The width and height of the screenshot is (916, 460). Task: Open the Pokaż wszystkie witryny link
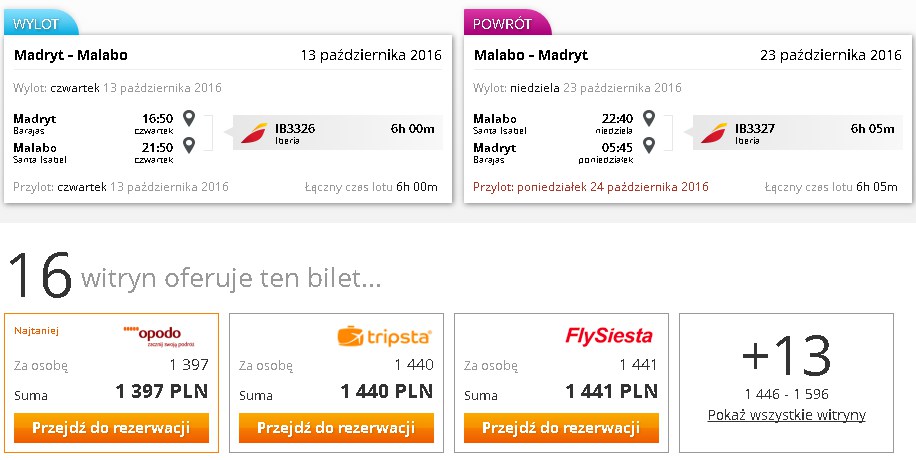(786, 415)
